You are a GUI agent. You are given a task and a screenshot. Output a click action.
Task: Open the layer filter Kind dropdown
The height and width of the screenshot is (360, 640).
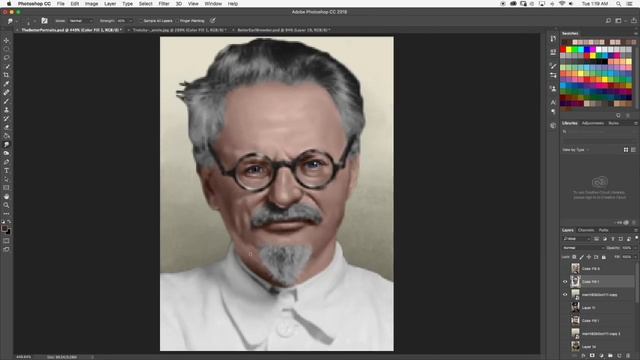coord(576,239)
